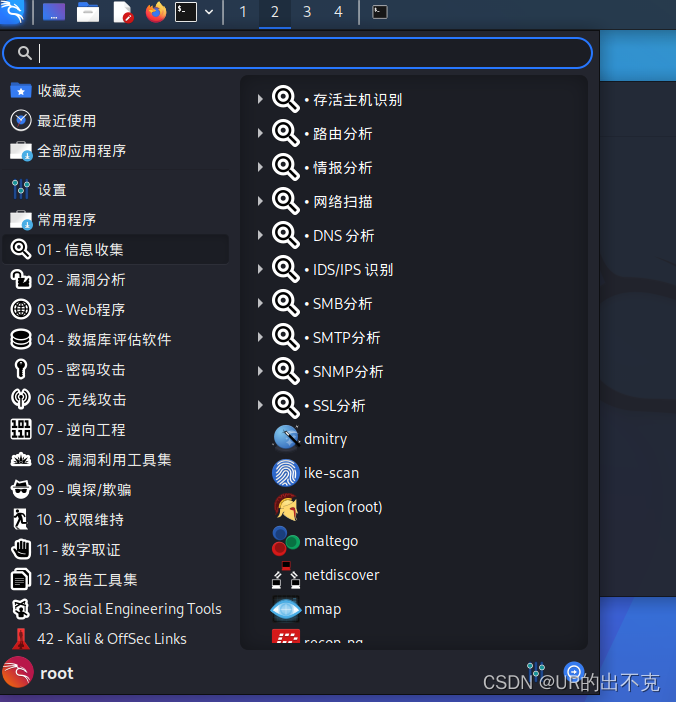Switch to workspace 2

(275, 12)
